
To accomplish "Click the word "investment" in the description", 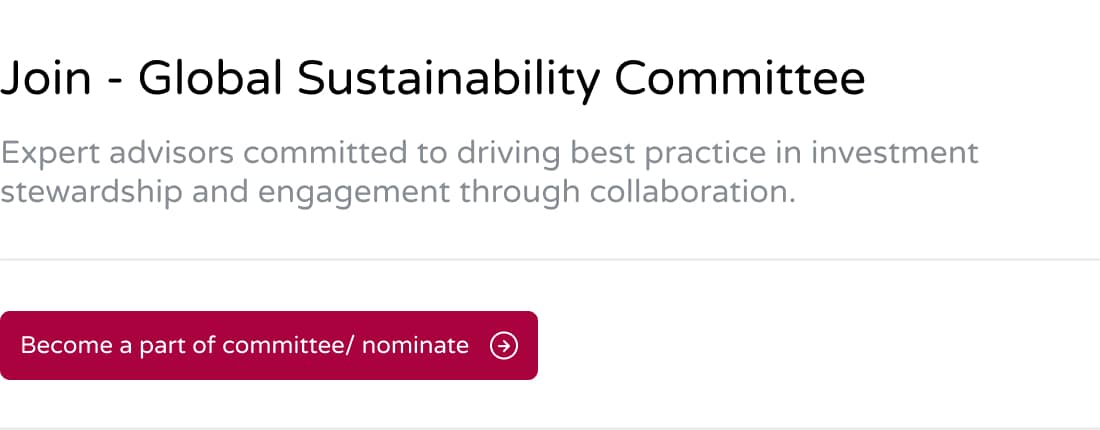I will pyautogui.click(x=893, y=154).
